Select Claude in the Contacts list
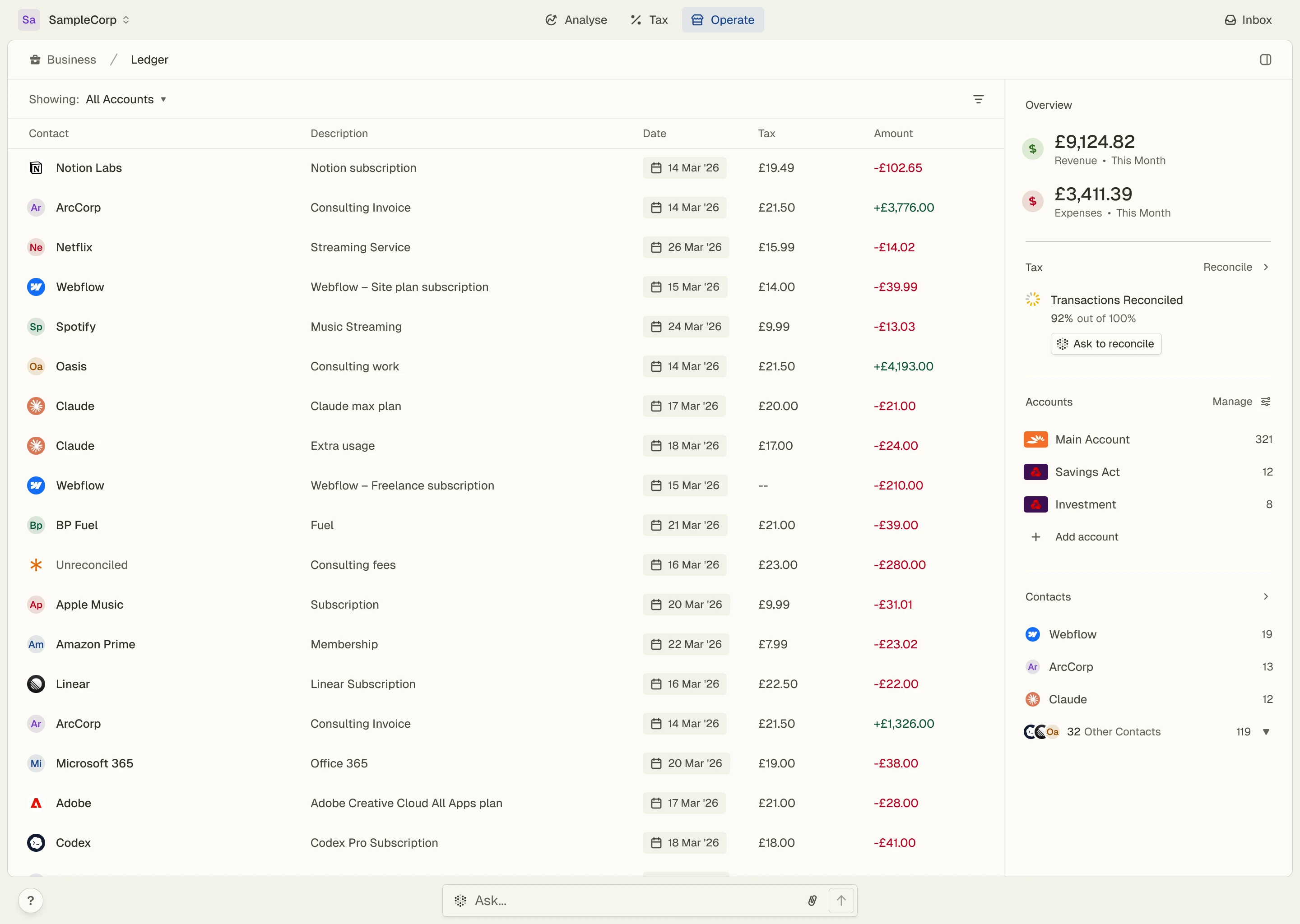 (1148, 699)
